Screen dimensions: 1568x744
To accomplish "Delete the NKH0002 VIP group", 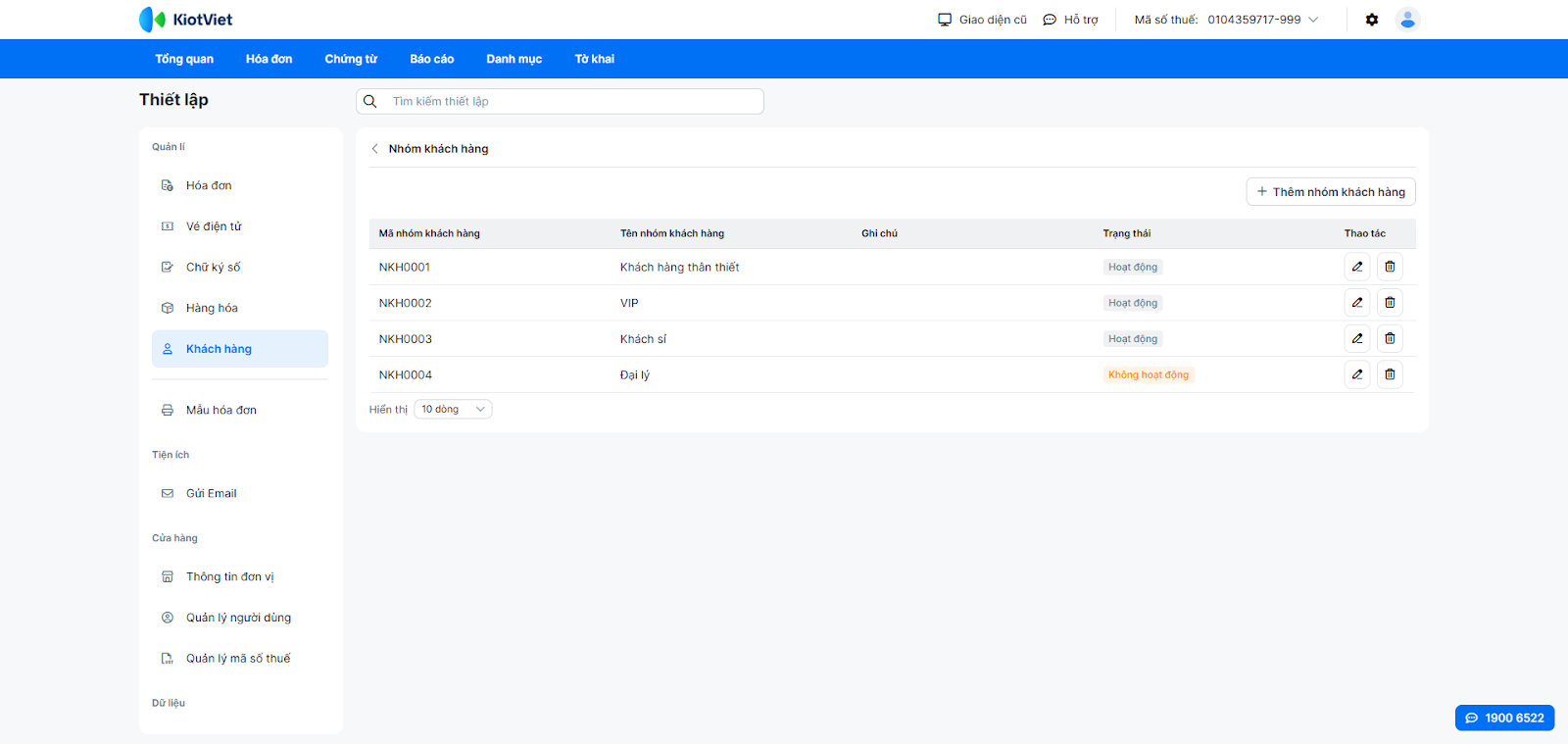I will 1390,303.
